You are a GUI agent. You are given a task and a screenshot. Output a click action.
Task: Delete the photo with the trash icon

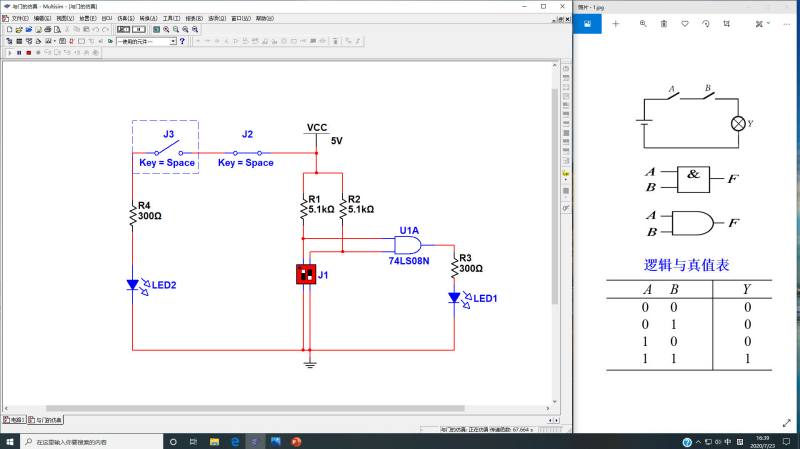click(664, 23)
